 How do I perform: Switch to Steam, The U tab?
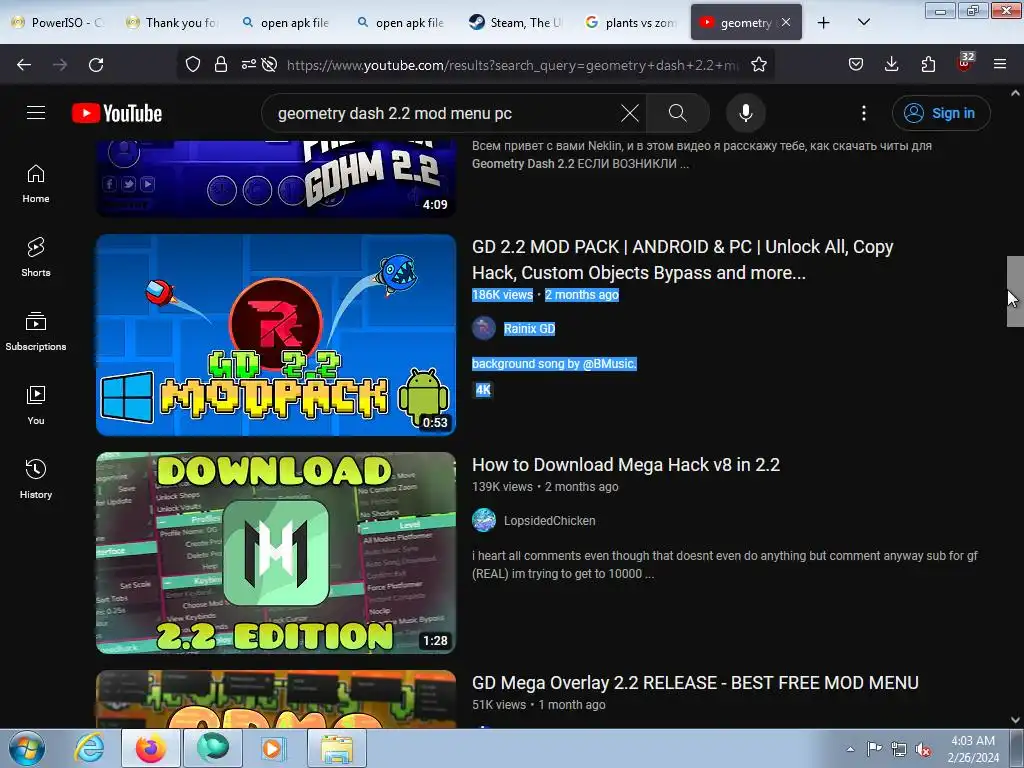pos(517,23)
